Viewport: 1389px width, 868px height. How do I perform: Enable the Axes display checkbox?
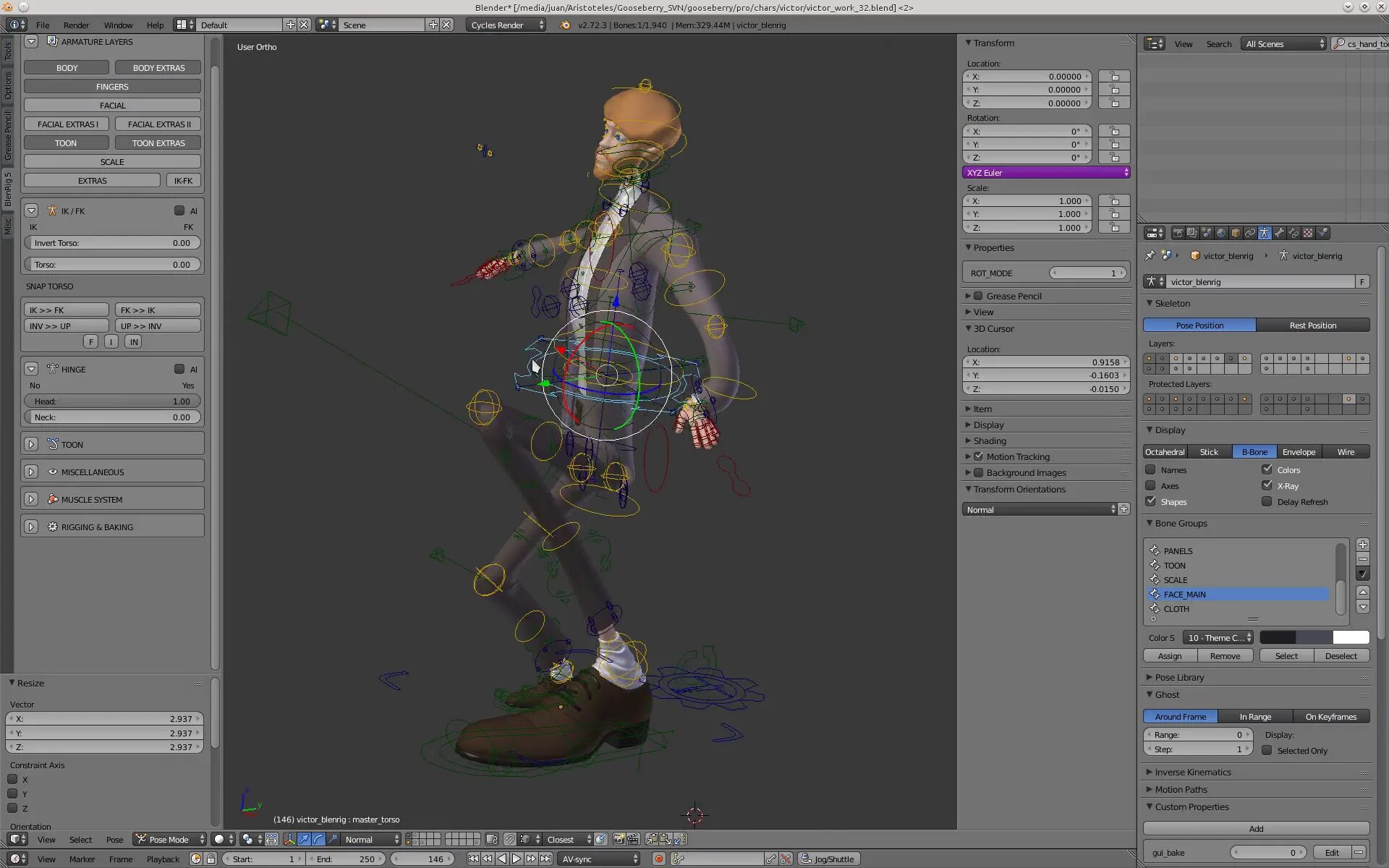click(1150, 485)
